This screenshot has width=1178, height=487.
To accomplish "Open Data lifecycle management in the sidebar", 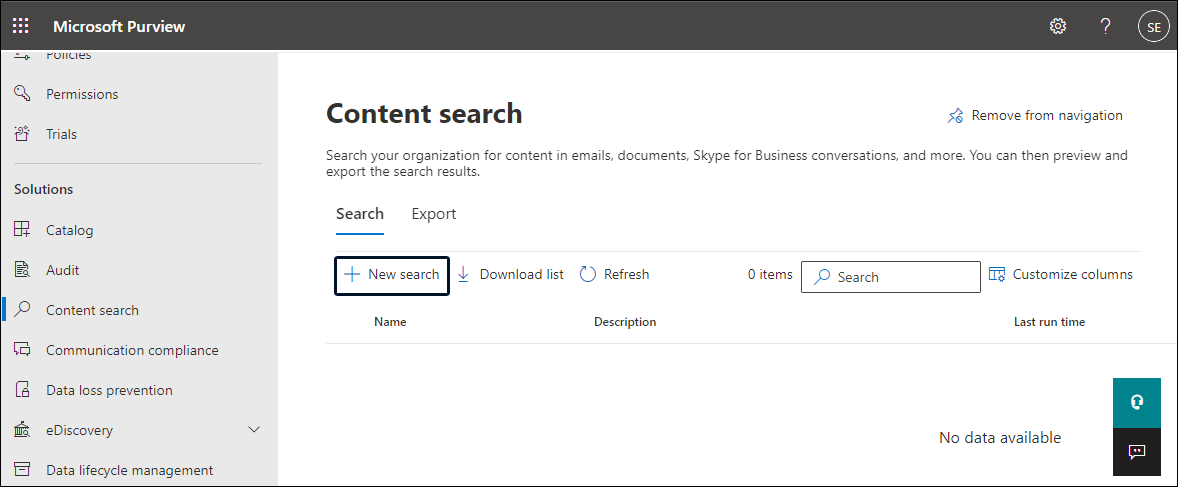I will click(129, 470).
